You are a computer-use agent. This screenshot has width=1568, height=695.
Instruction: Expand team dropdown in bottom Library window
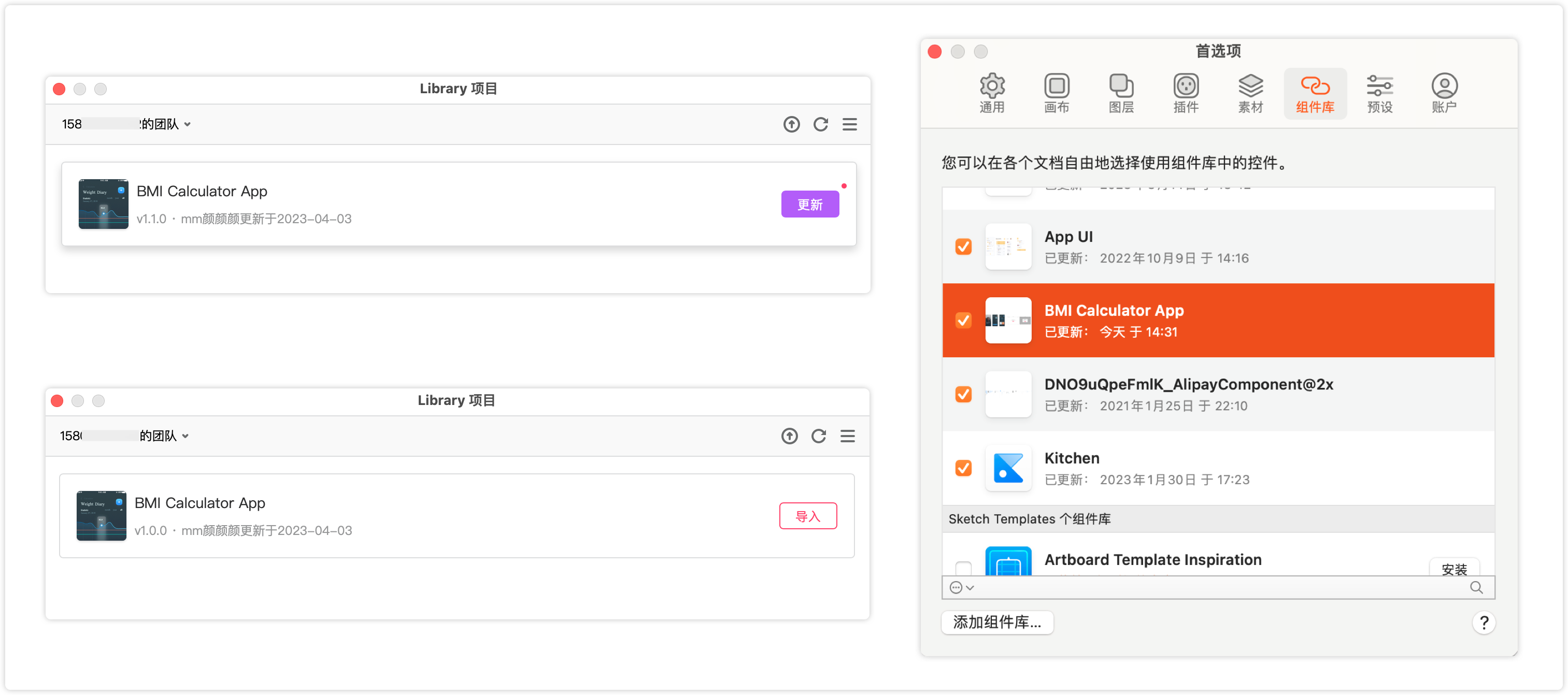click(x=185, y=437)
